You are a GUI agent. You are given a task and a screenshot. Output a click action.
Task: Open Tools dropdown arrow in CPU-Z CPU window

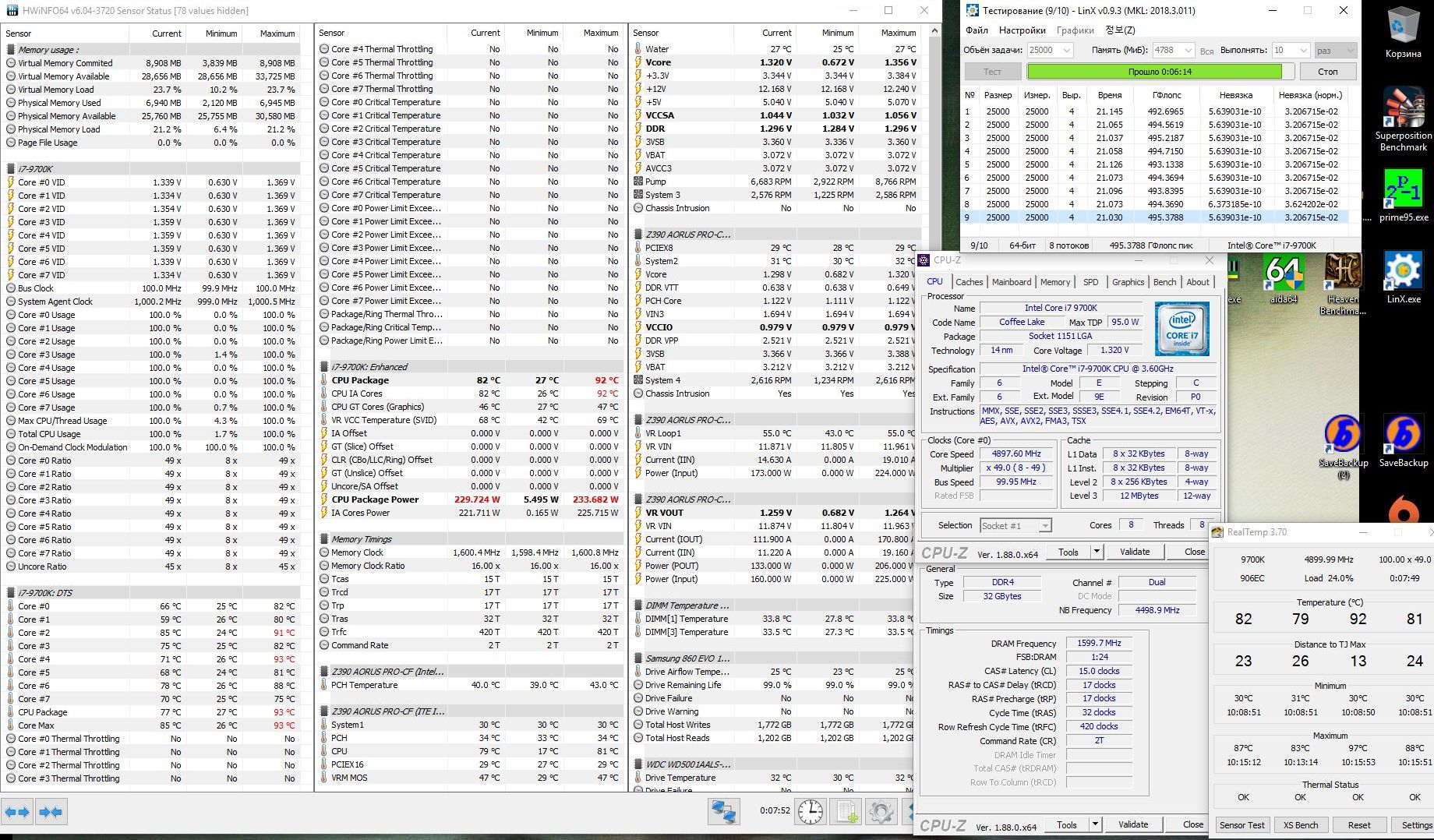point(1096,552)
